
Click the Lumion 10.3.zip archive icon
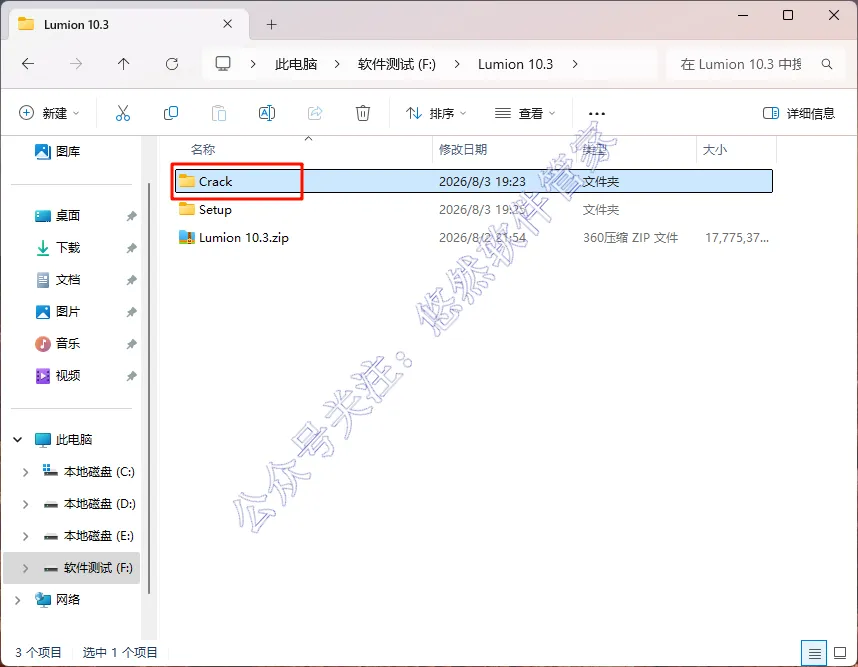[x=187, y=237]
